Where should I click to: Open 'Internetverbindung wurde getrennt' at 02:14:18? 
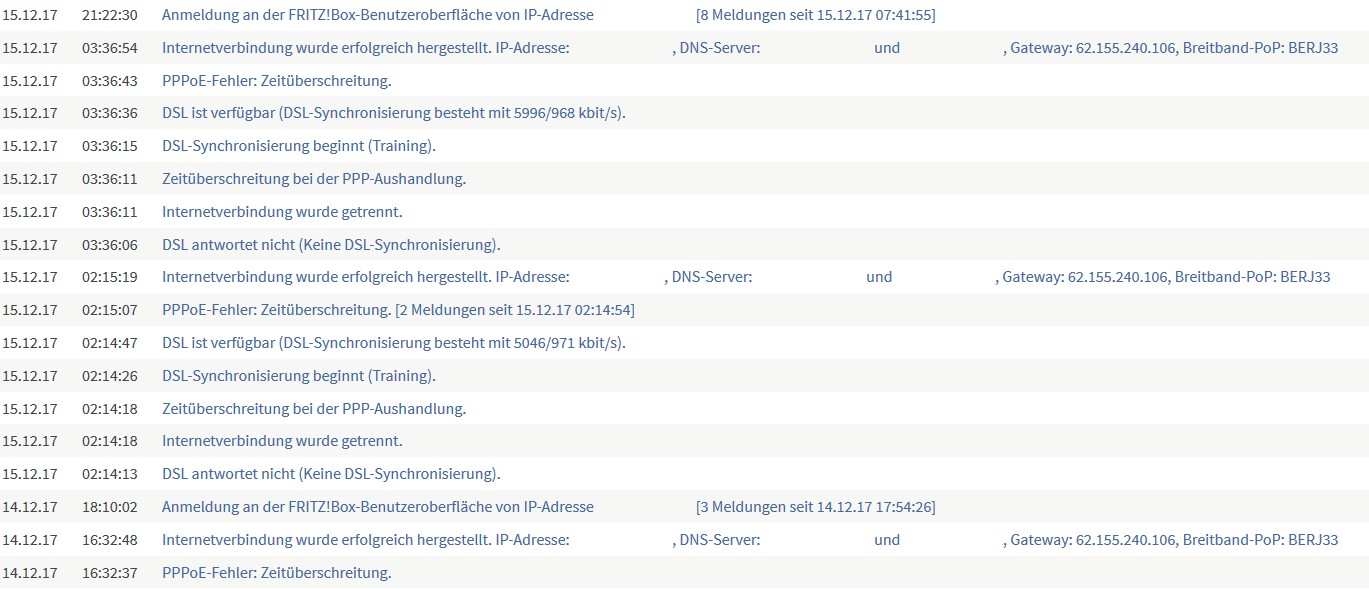[x=282, y=441]
